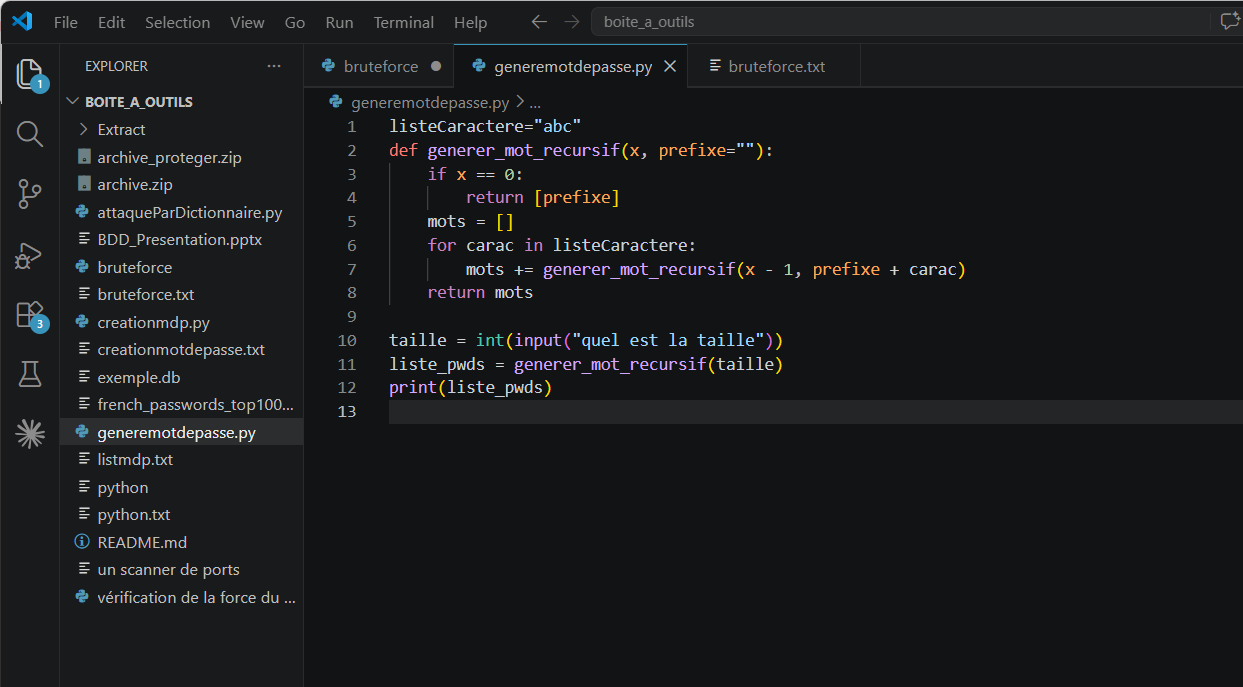Select the generemotdepasse.py editor tab

(x=573, y=66)
